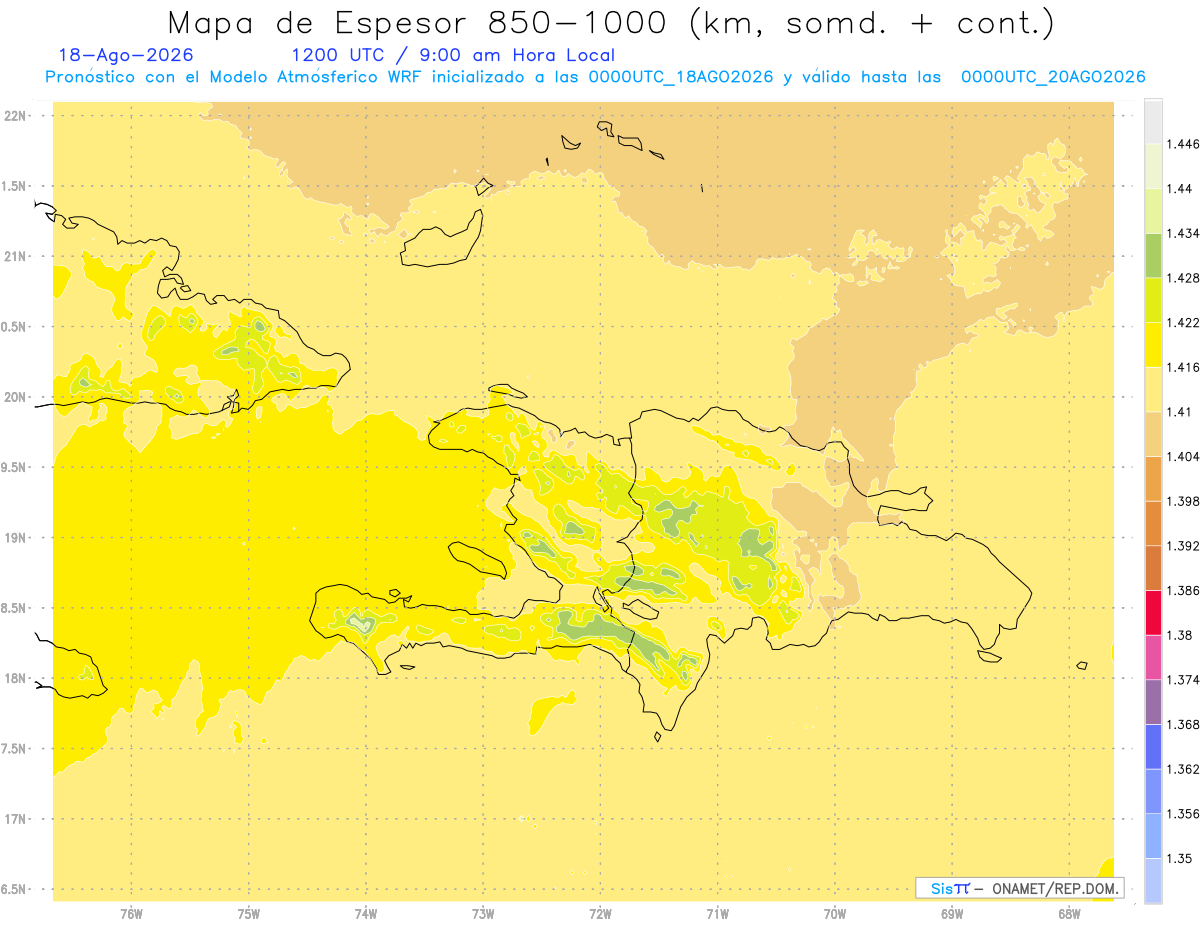Click the 21N latitude label

pyautogui.click(x=16, y=256)
